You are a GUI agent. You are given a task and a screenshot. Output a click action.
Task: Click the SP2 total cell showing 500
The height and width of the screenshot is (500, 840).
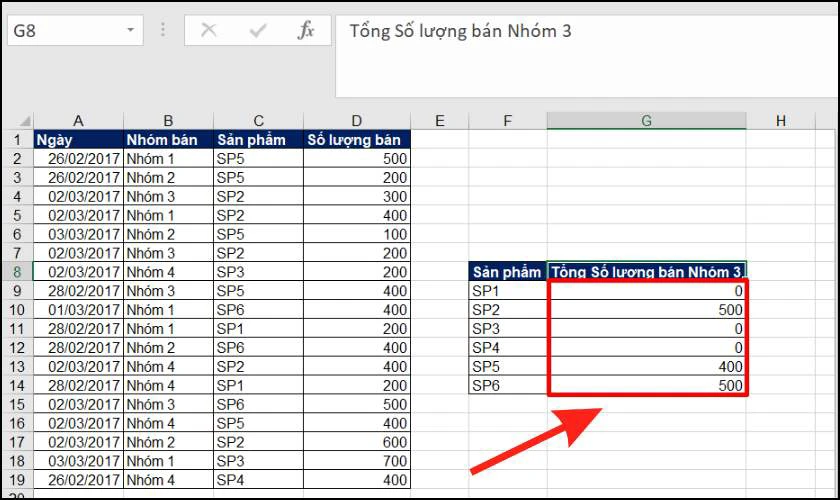(647, 310)
